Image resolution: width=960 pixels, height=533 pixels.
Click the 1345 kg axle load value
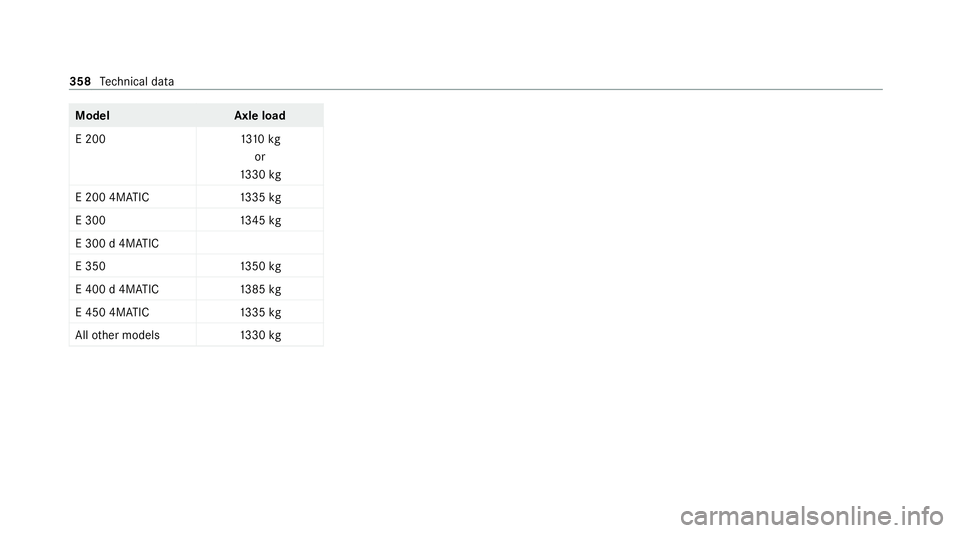[260, 220]
